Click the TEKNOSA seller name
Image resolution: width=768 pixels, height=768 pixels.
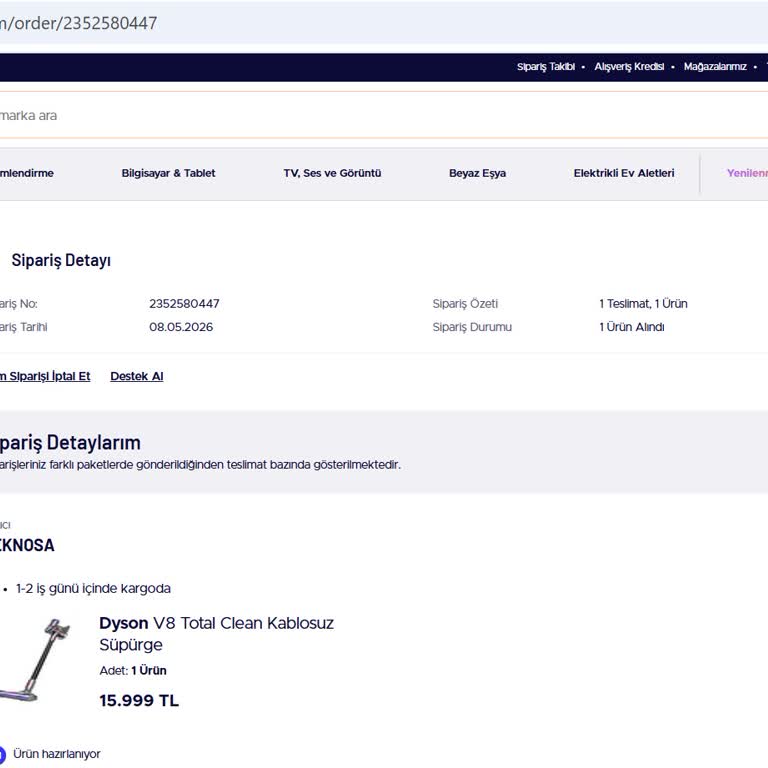coord(27,545)
